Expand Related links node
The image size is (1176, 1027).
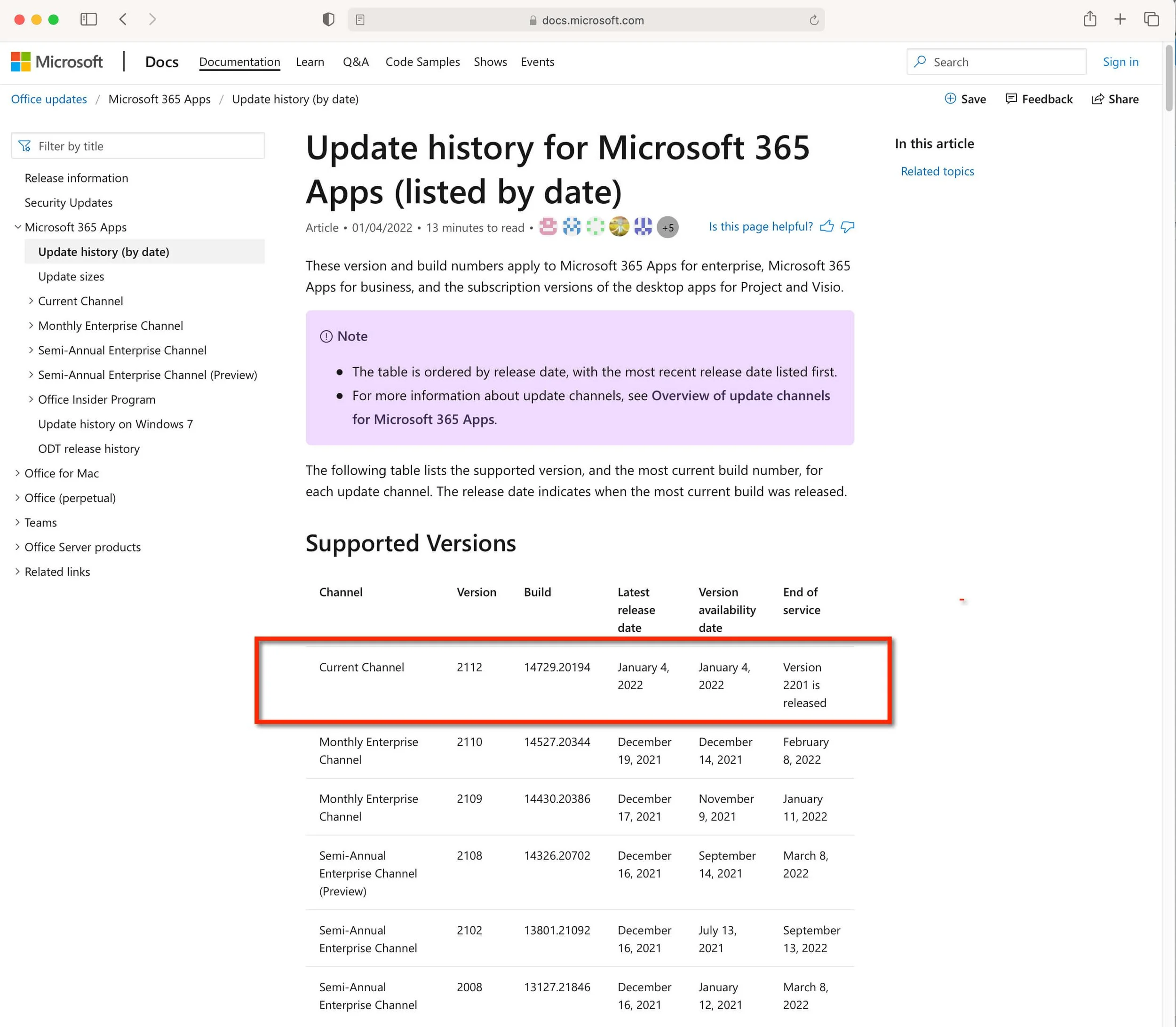18,572
